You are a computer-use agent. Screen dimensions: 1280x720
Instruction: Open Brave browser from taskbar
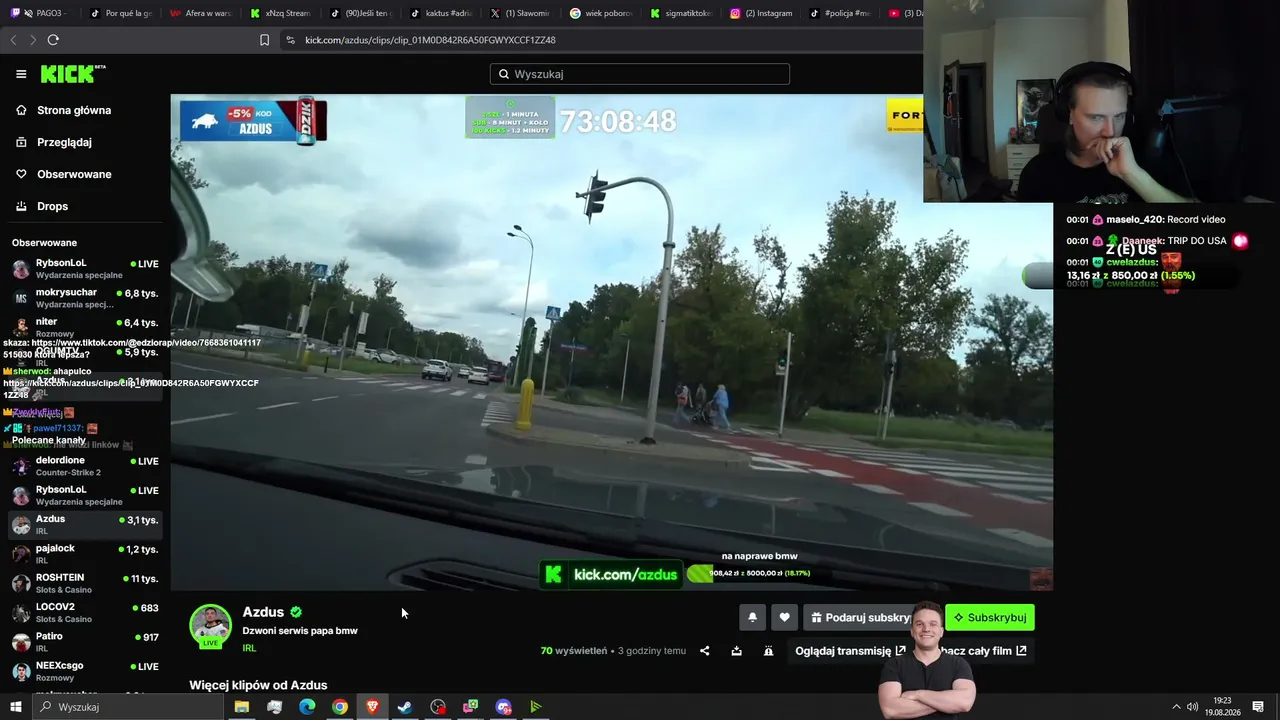pos(373,707)
